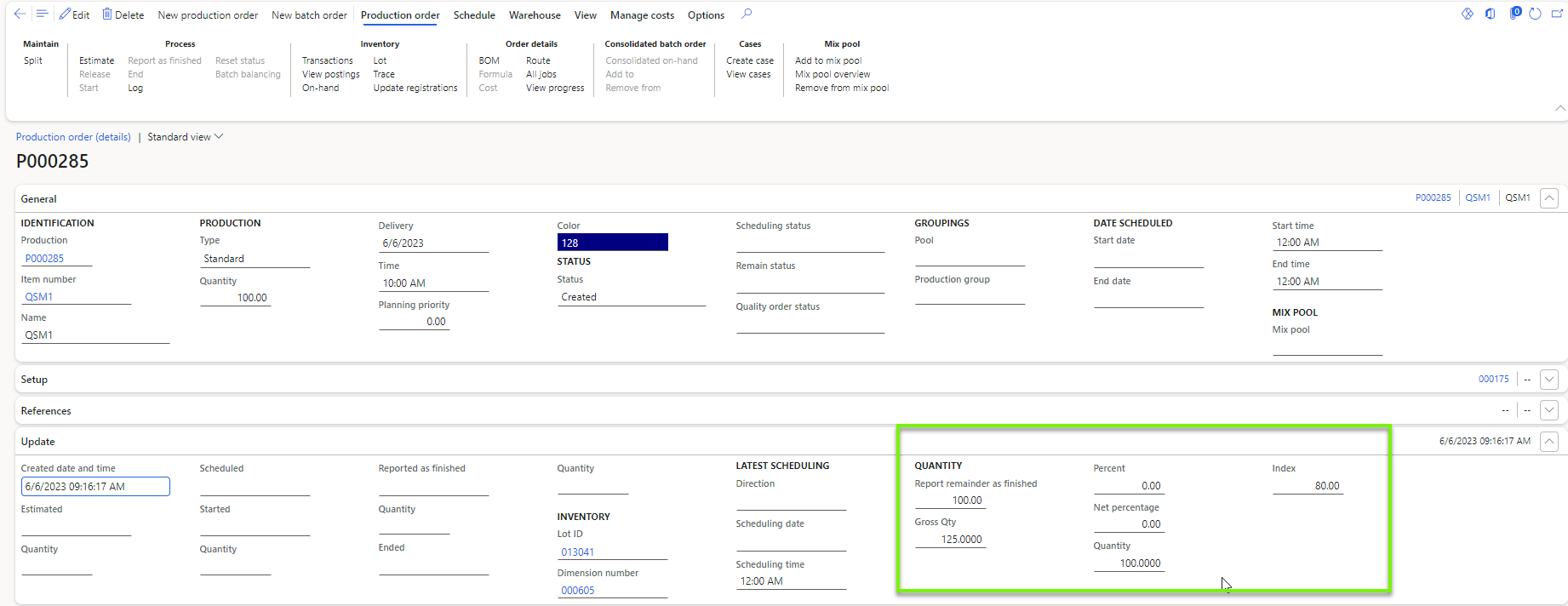Open the Manage costs tab
Screen dimensions: 1568x606
[x=642, y=15]
